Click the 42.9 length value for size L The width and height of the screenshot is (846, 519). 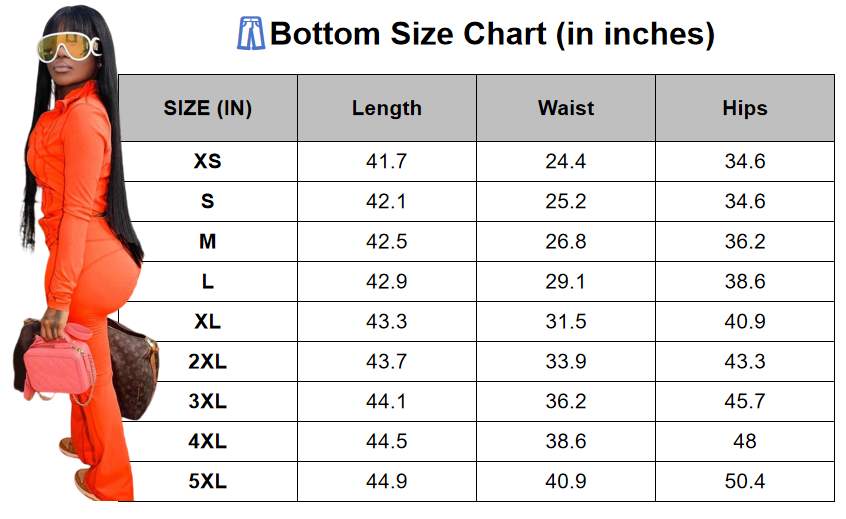coord(387,281)
